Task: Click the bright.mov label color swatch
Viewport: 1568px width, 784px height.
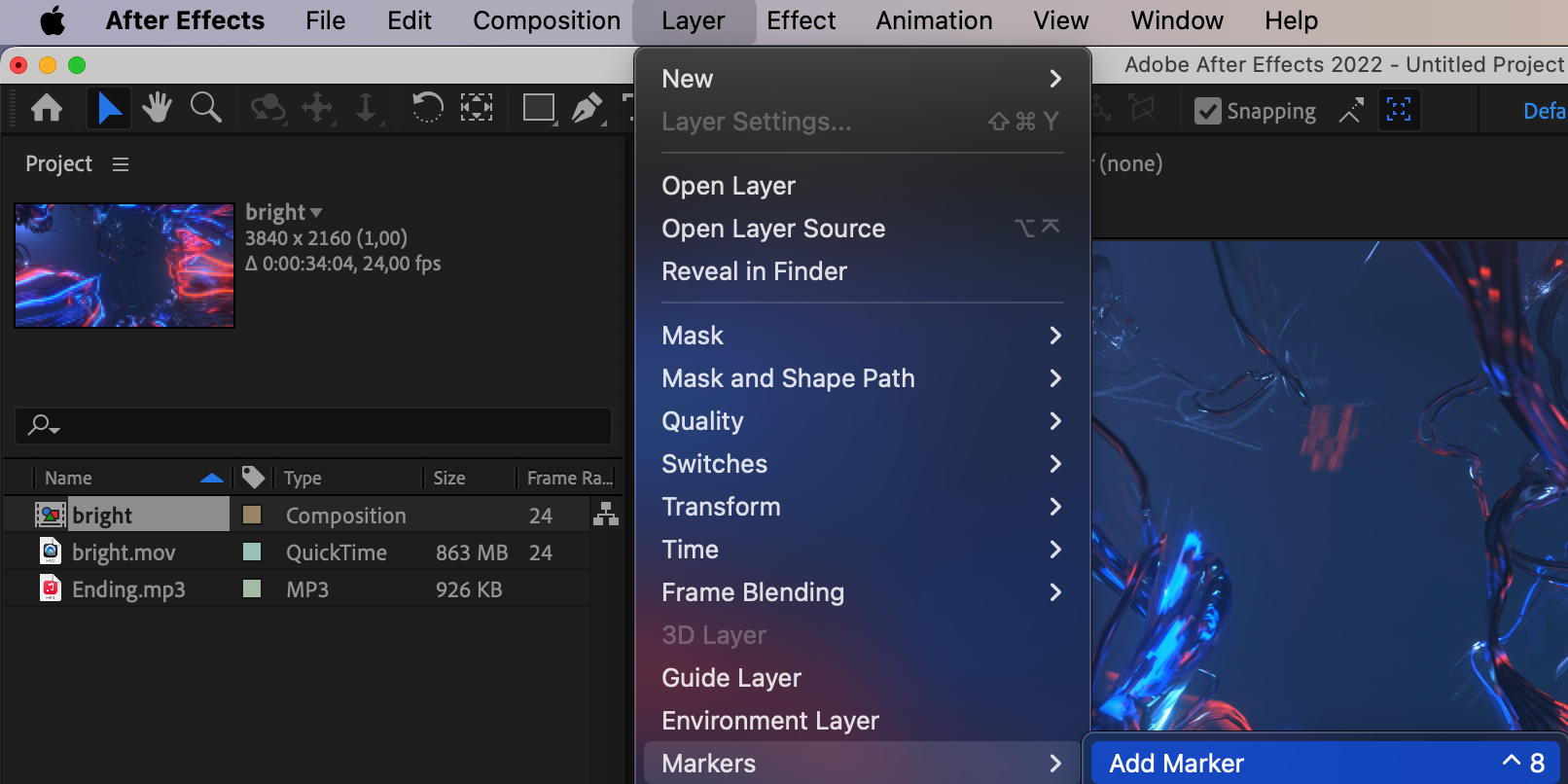Action: point(252,552)
